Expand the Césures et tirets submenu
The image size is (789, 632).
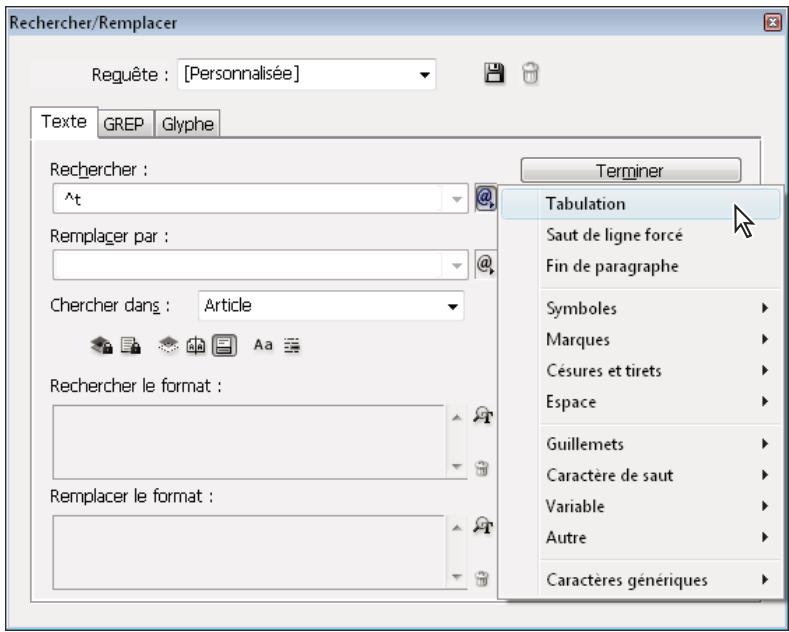click(x=659, y=371)
